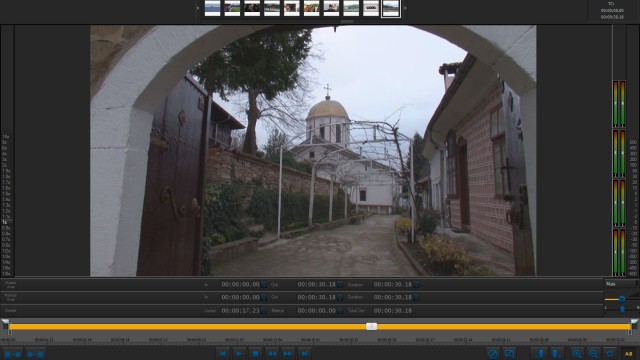Click the filmstrip scroll handle below thumbnails

[347, 21]
